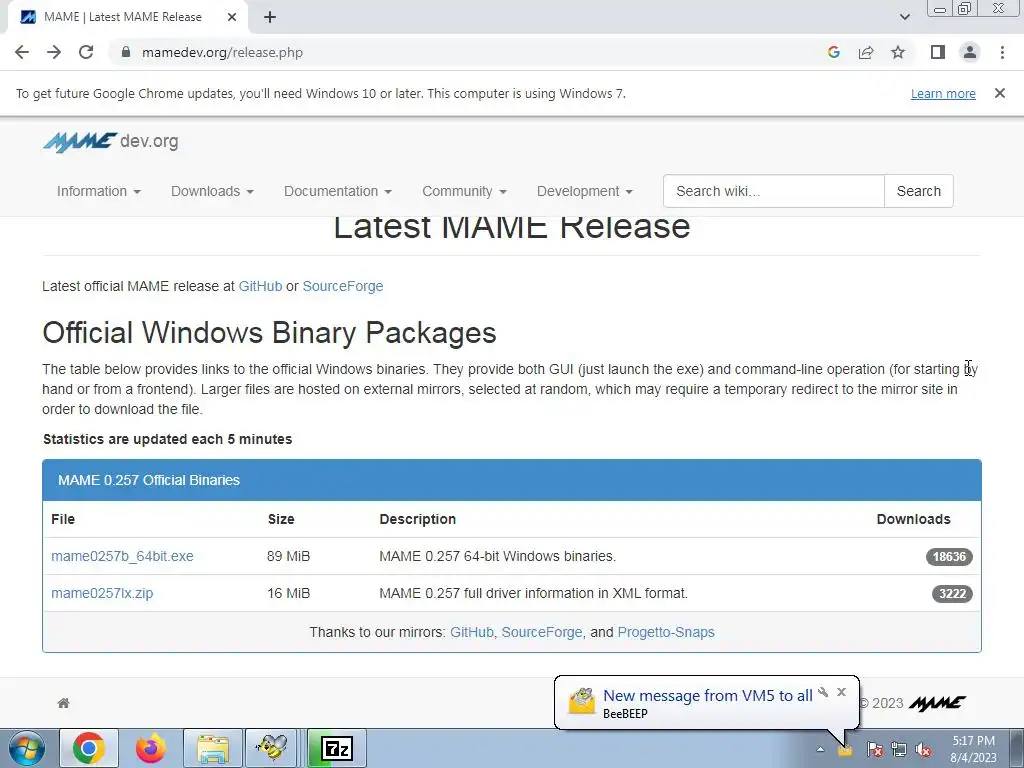This screenshot has height=768, width=1024.
Task: Open the SourceForge release link
Action: tap(343, 286)
